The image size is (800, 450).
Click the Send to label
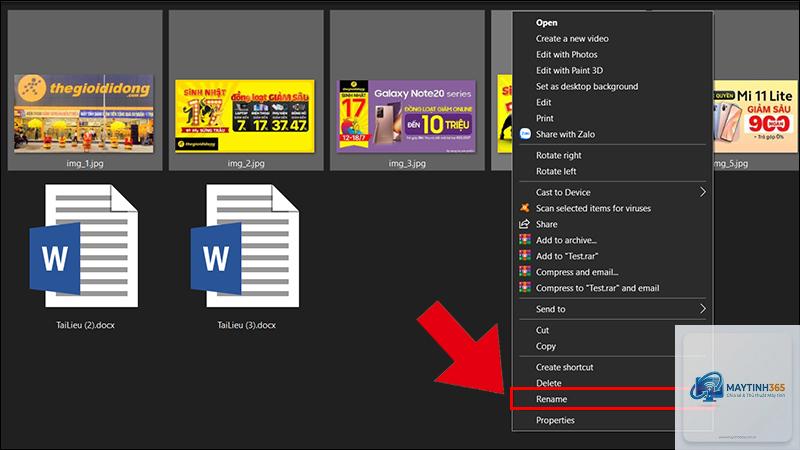(551, 309)
